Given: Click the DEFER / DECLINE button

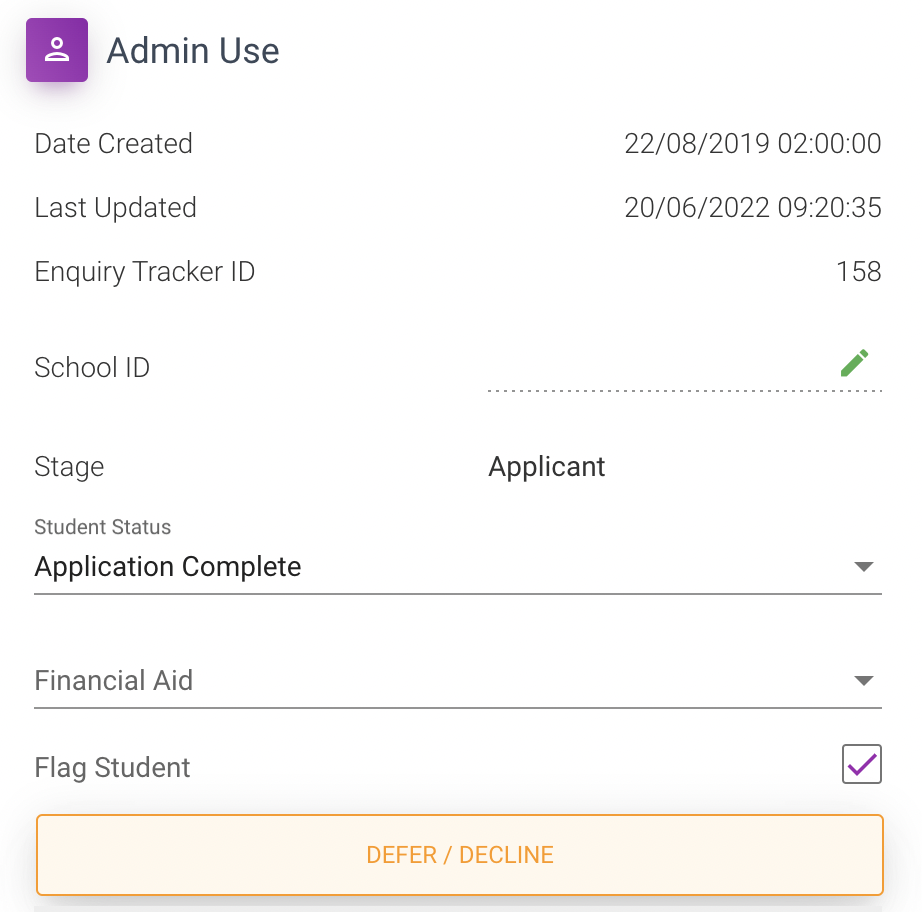Looking at the screenshot, I should click(460, 855).
